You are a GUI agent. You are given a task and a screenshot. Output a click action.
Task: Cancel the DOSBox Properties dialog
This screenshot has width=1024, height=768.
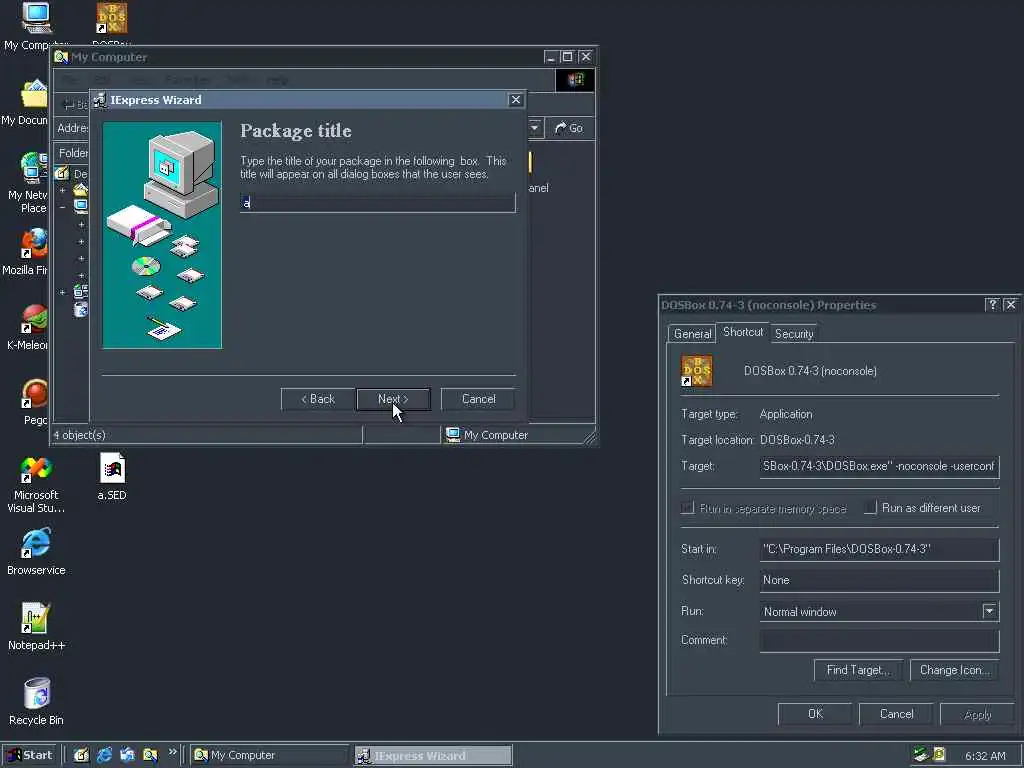point(896,714)
